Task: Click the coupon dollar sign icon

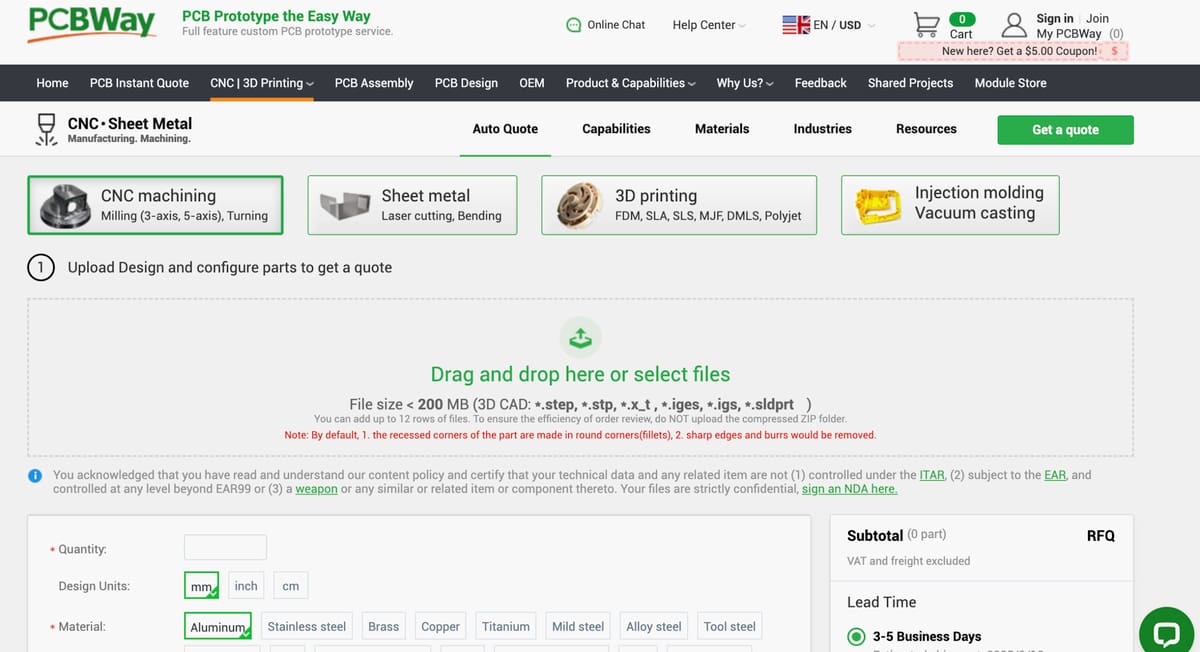Action: [1114, 51]
